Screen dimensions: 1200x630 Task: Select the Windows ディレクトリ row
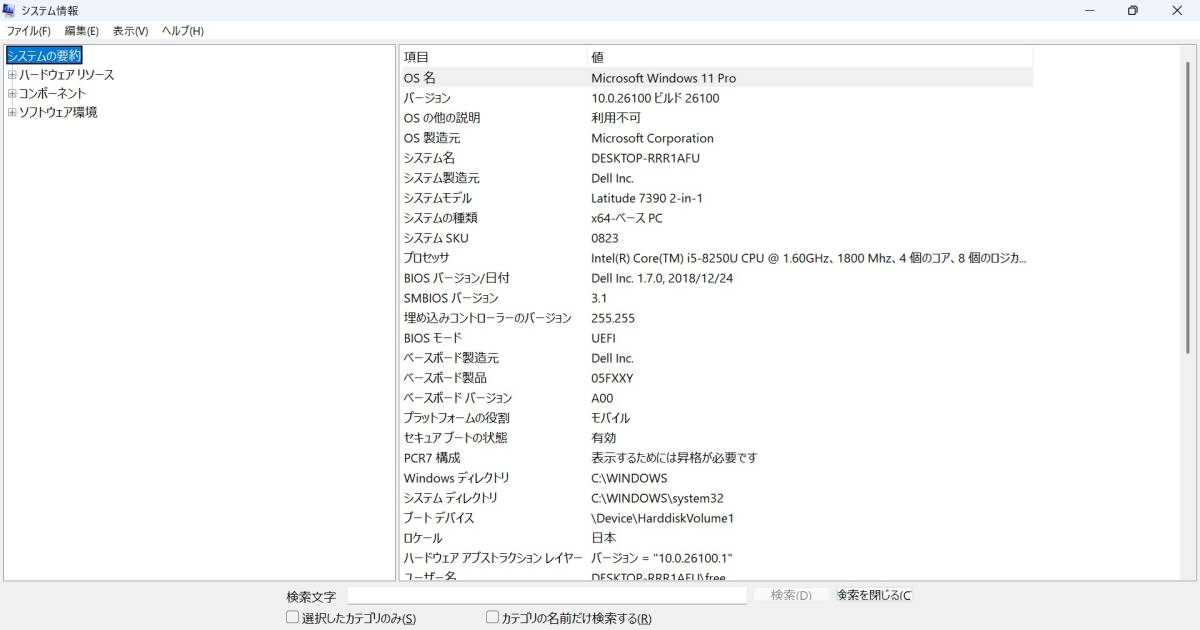716,478
